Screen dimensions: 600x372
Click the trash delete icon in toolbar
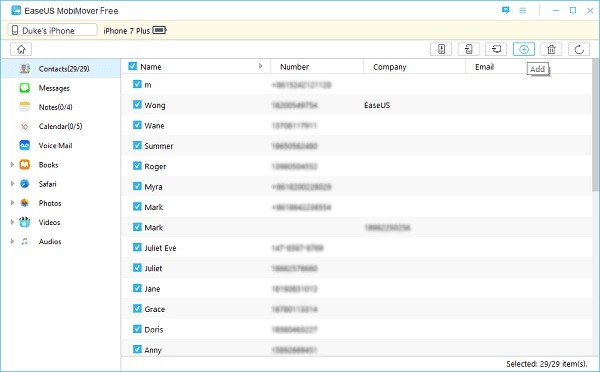[551, 49]
